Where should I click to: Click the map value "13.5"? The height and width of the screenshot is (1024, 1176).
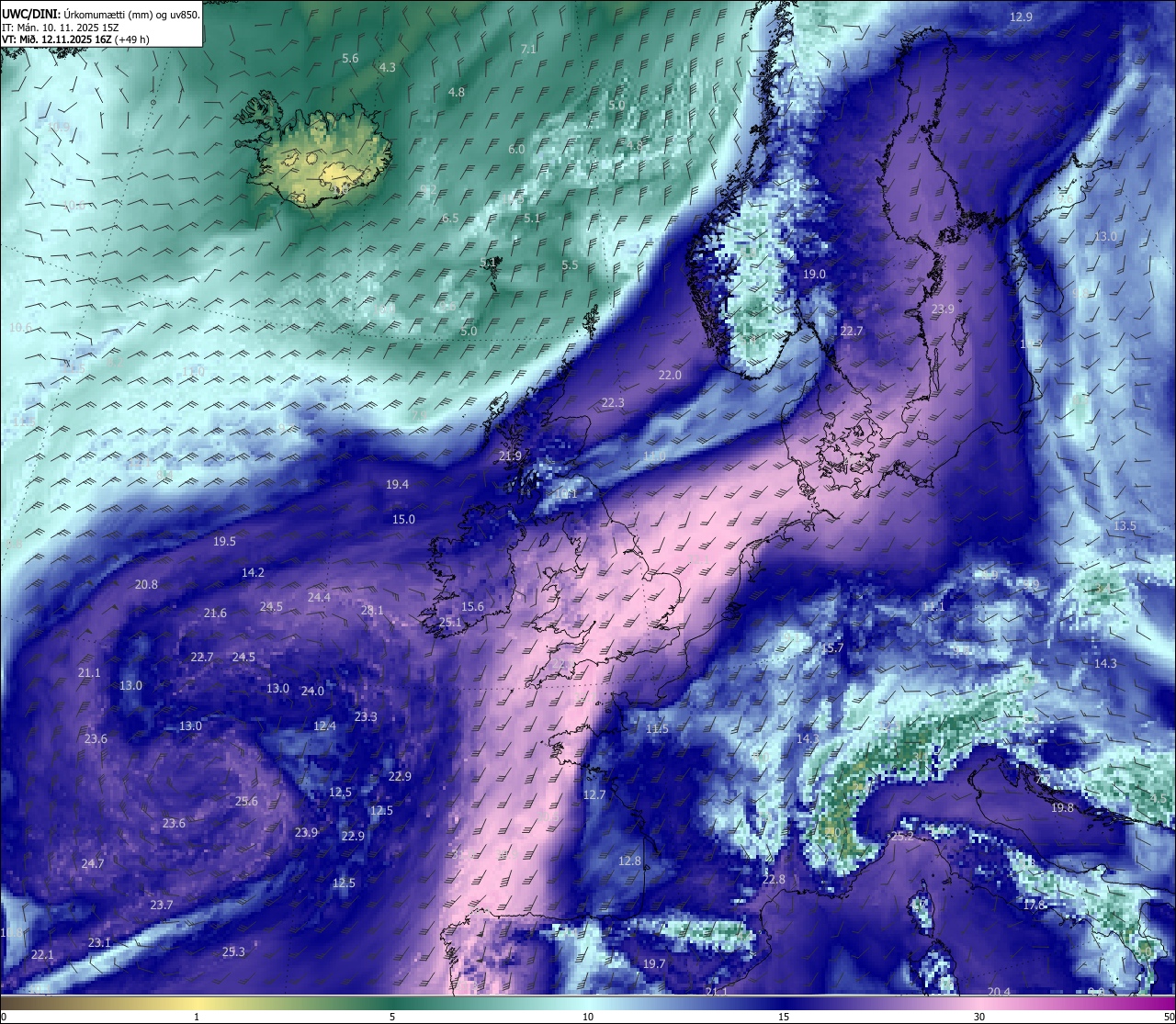coord(1125,526)
